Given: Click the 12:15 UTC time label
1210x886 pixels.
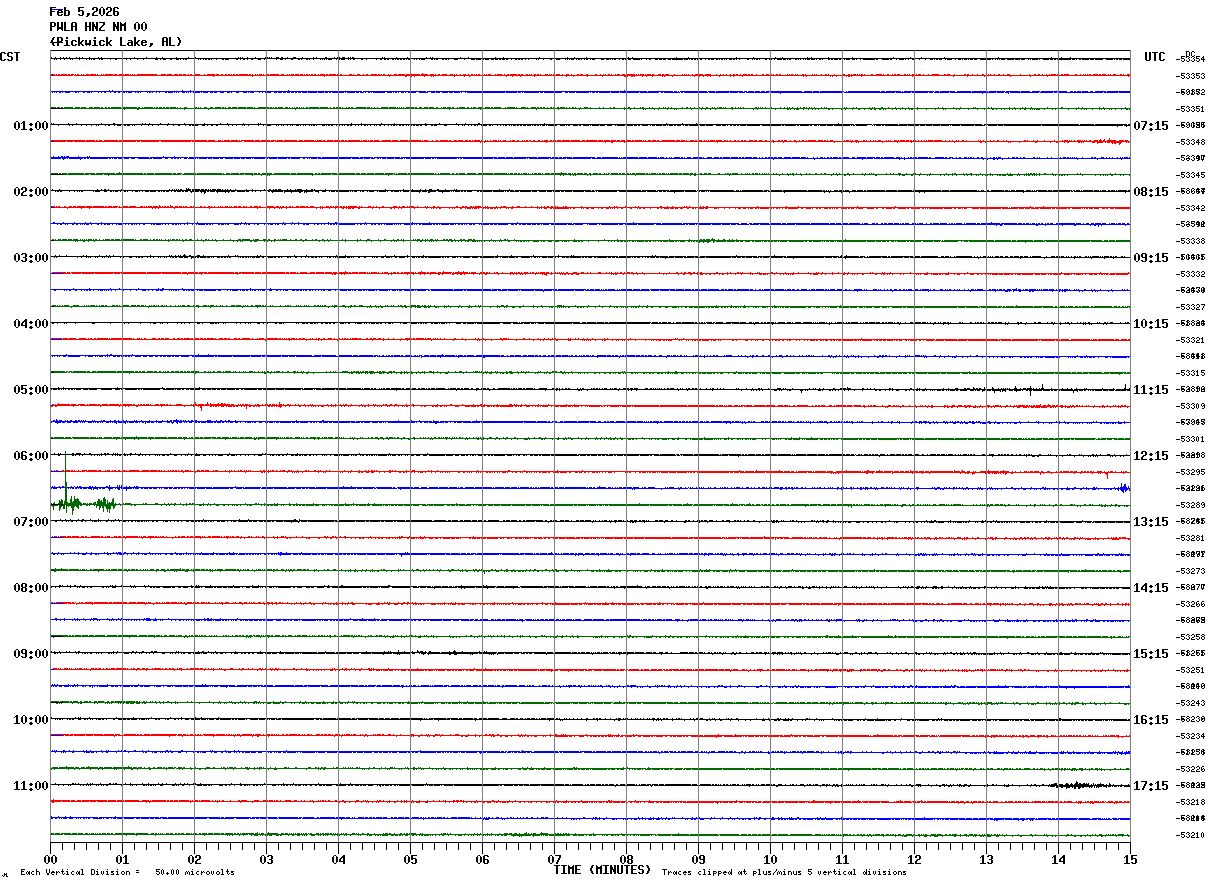Looking at the screenshot, I should (1150, 456).
